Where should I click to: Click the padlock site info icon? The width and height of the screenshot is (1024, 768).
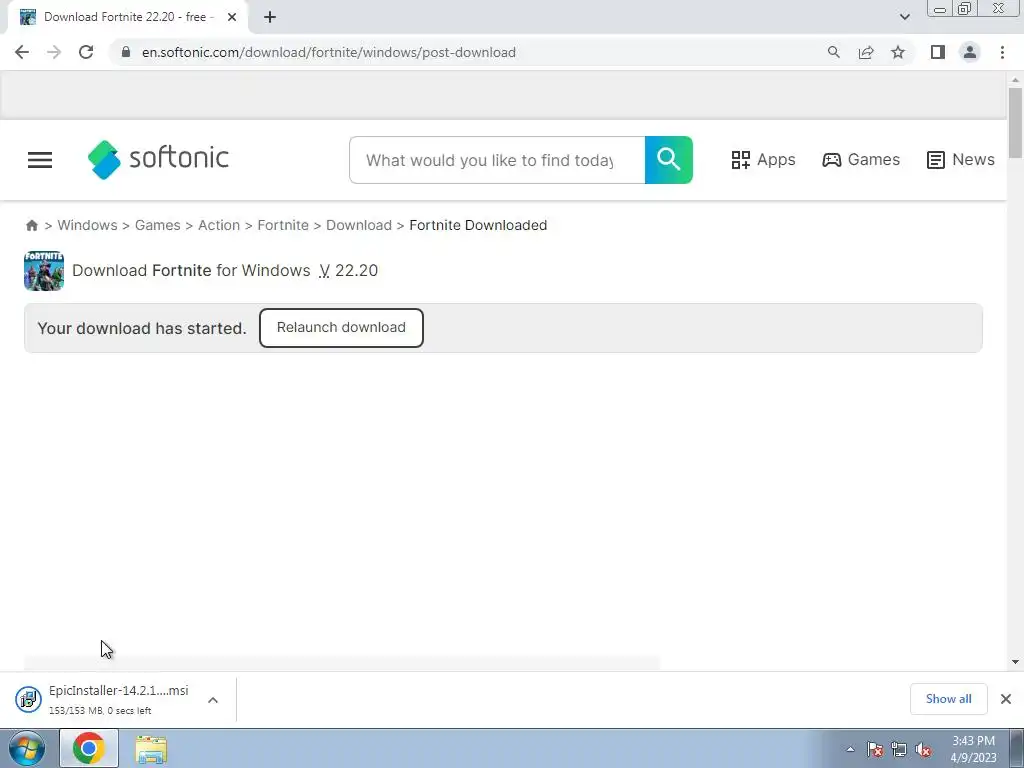coord(126,52)
